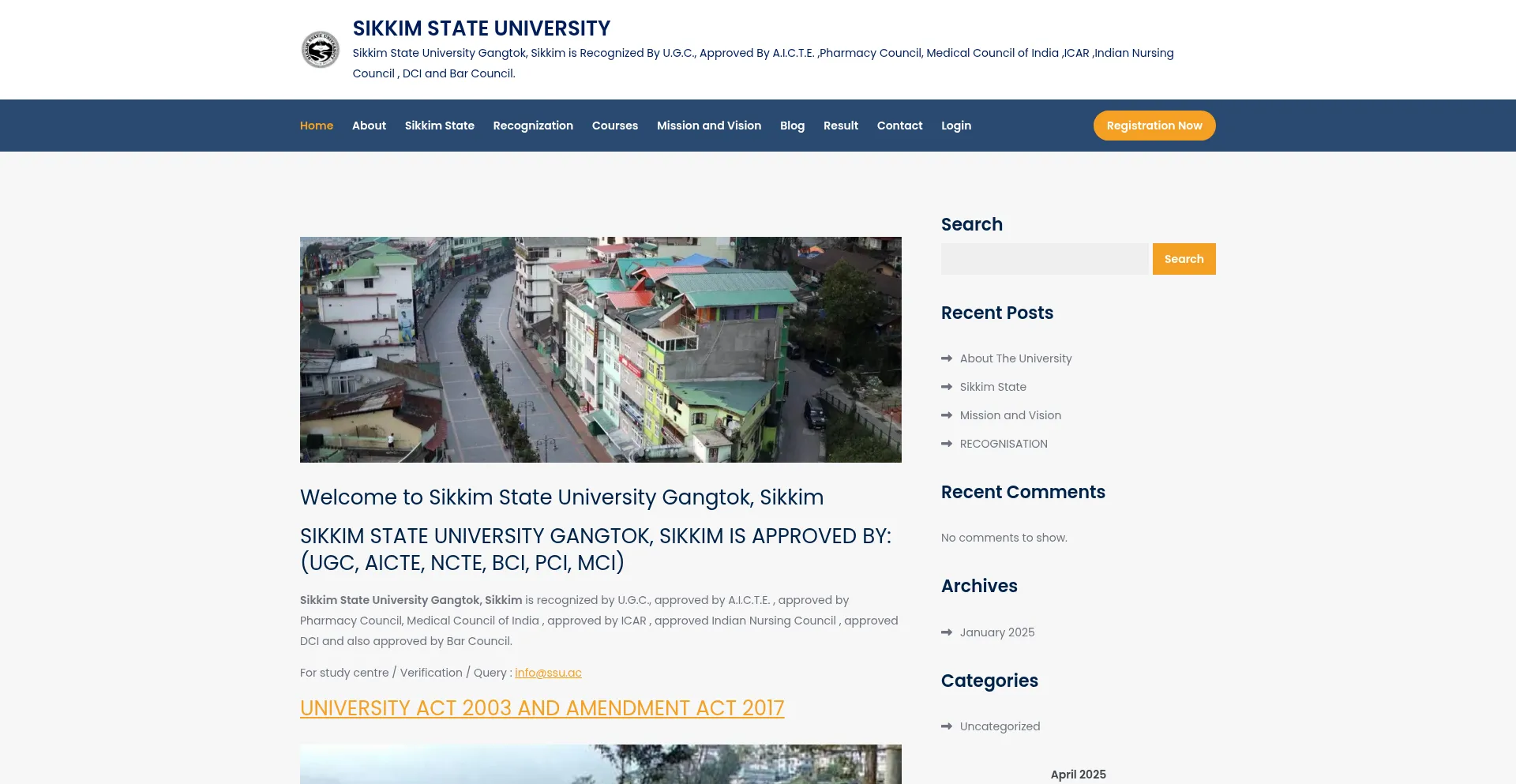Click the Archives heading
Screen dimensions: 1516x784
pyautogui.click(x=979, y=586)
